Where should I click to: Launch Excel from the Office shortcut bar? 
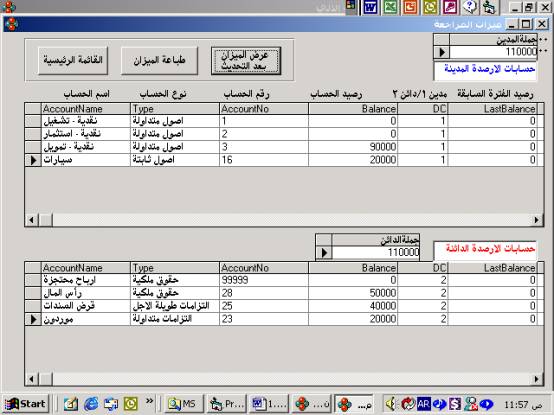tap(390, 7)
